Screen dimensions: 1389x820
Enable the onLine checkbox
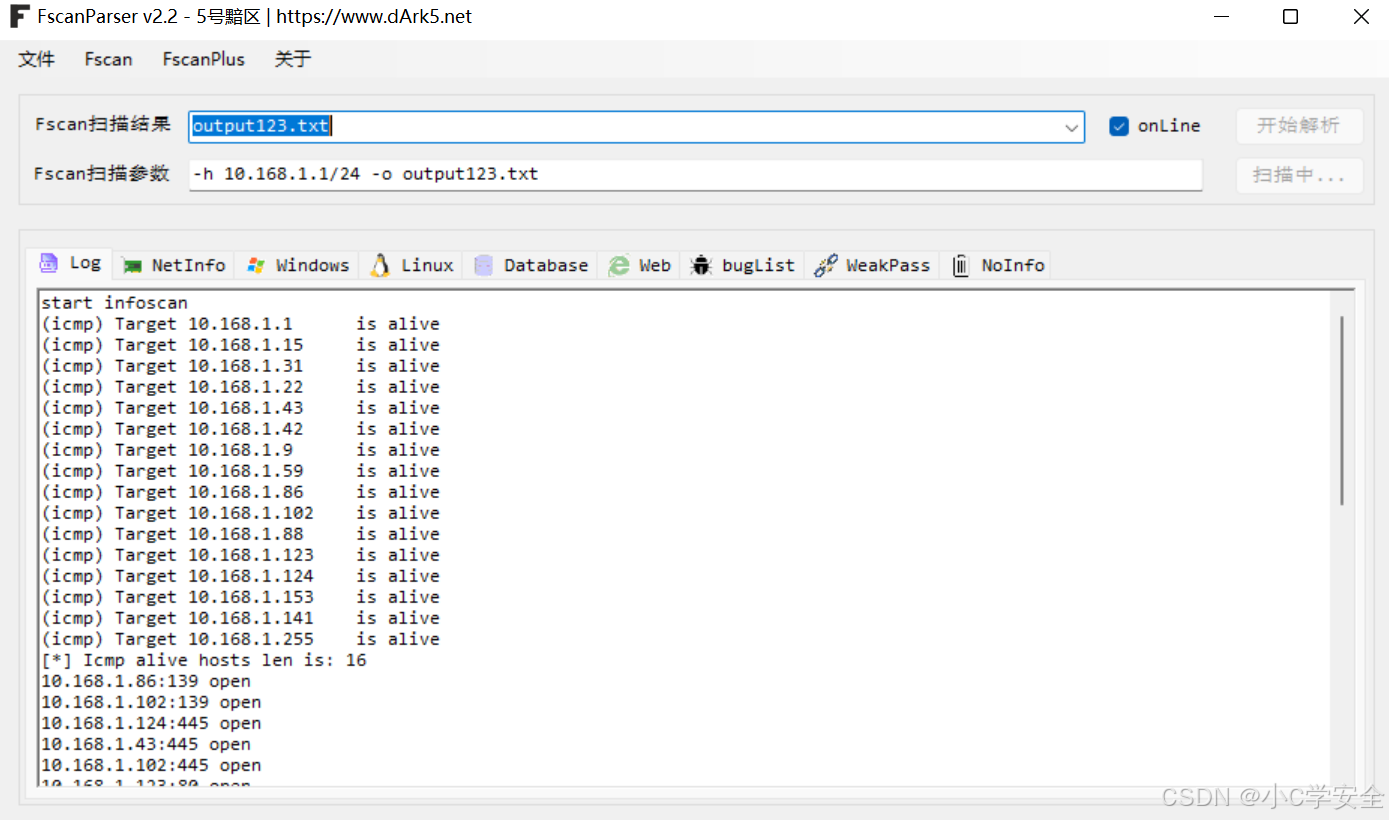1119,125
